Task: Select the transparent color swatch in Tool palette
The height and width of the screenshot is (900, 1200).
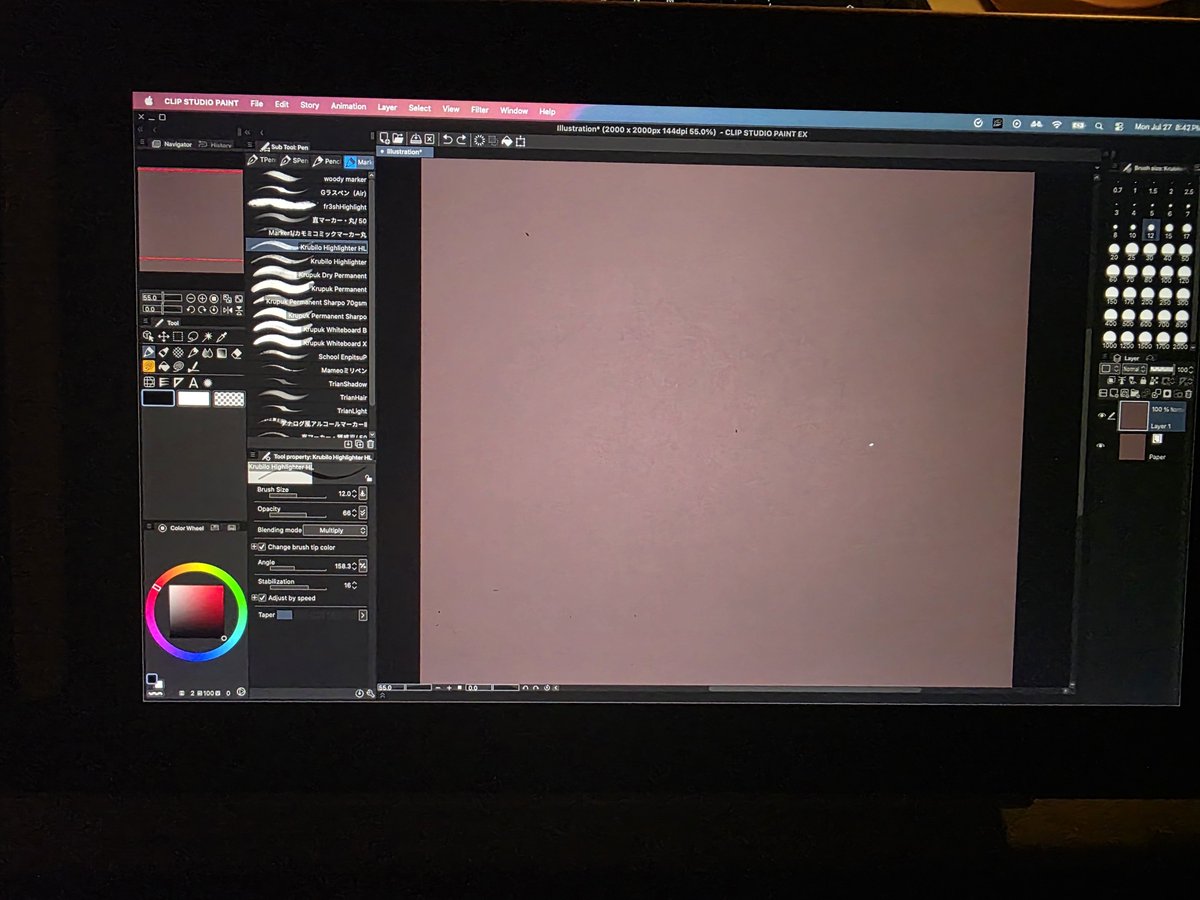Action: pos(229,398)
